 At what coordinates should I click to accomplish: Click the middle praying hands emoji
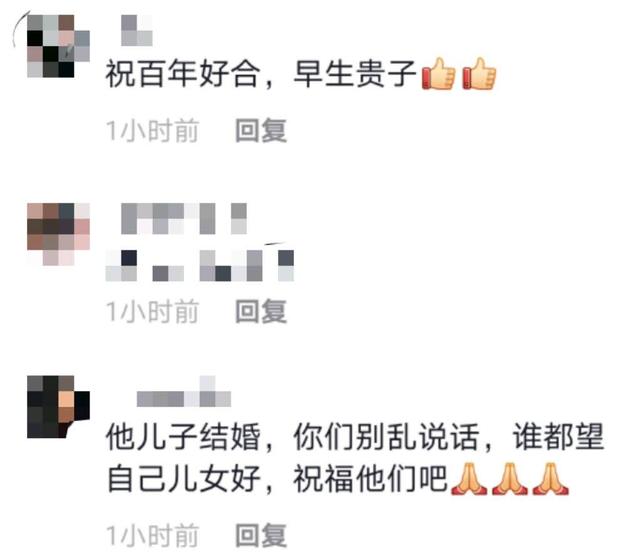point(510,479)
